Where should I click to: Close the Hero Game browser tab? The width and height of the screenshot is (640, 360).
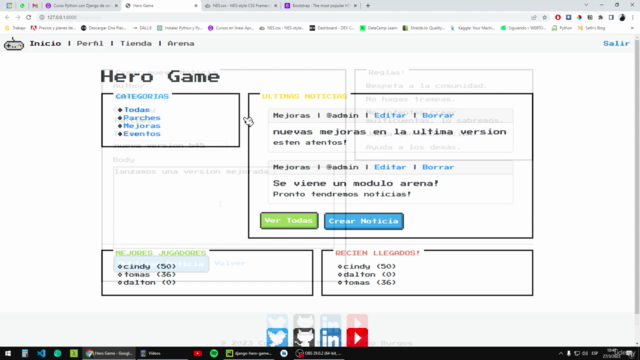[196, 6]
